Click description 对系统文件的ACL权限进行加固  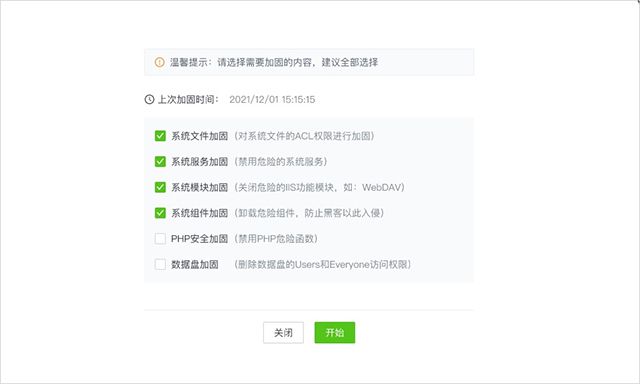(x=304, y=136)
